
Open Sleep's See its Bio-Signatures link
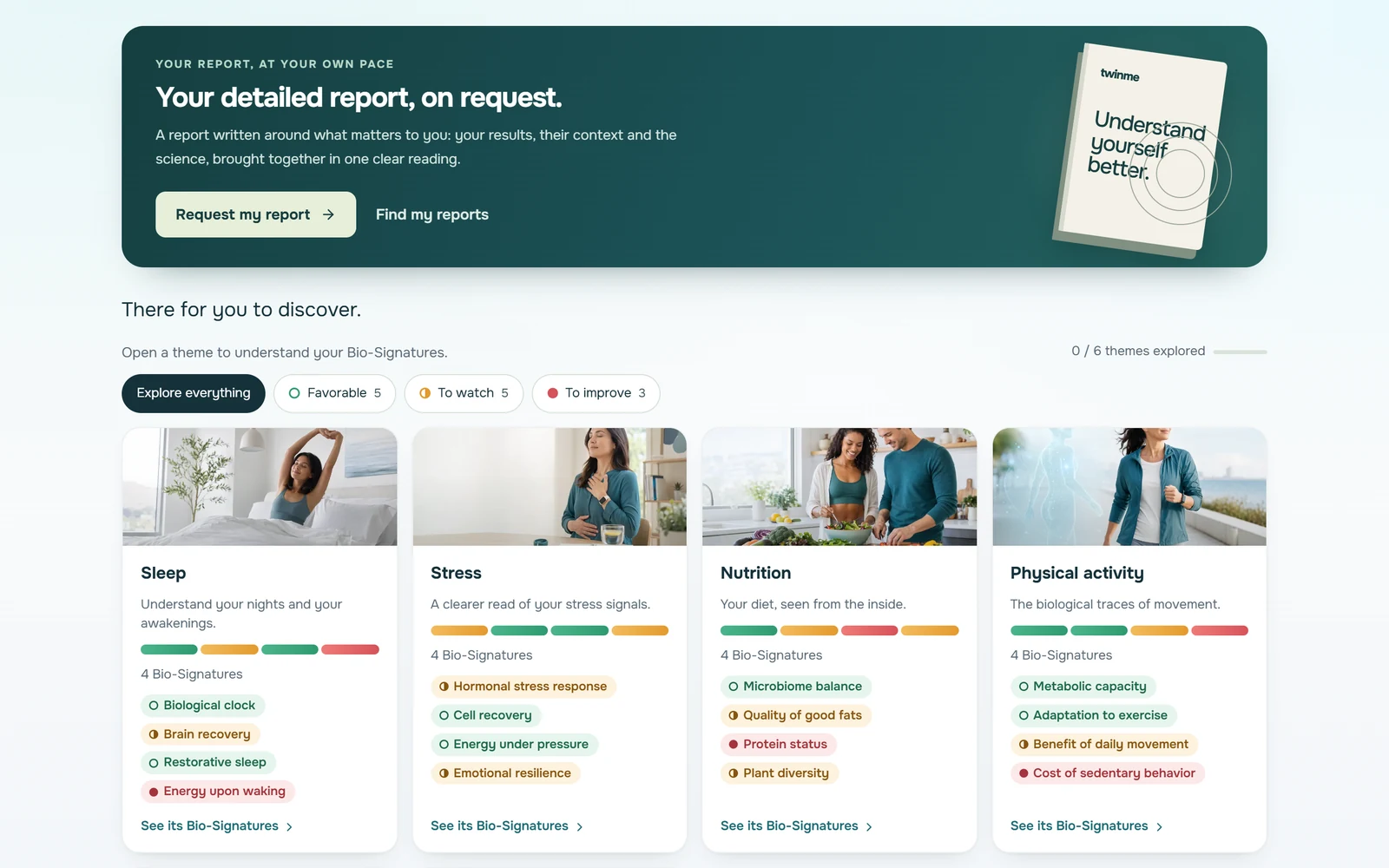point(217,826)
